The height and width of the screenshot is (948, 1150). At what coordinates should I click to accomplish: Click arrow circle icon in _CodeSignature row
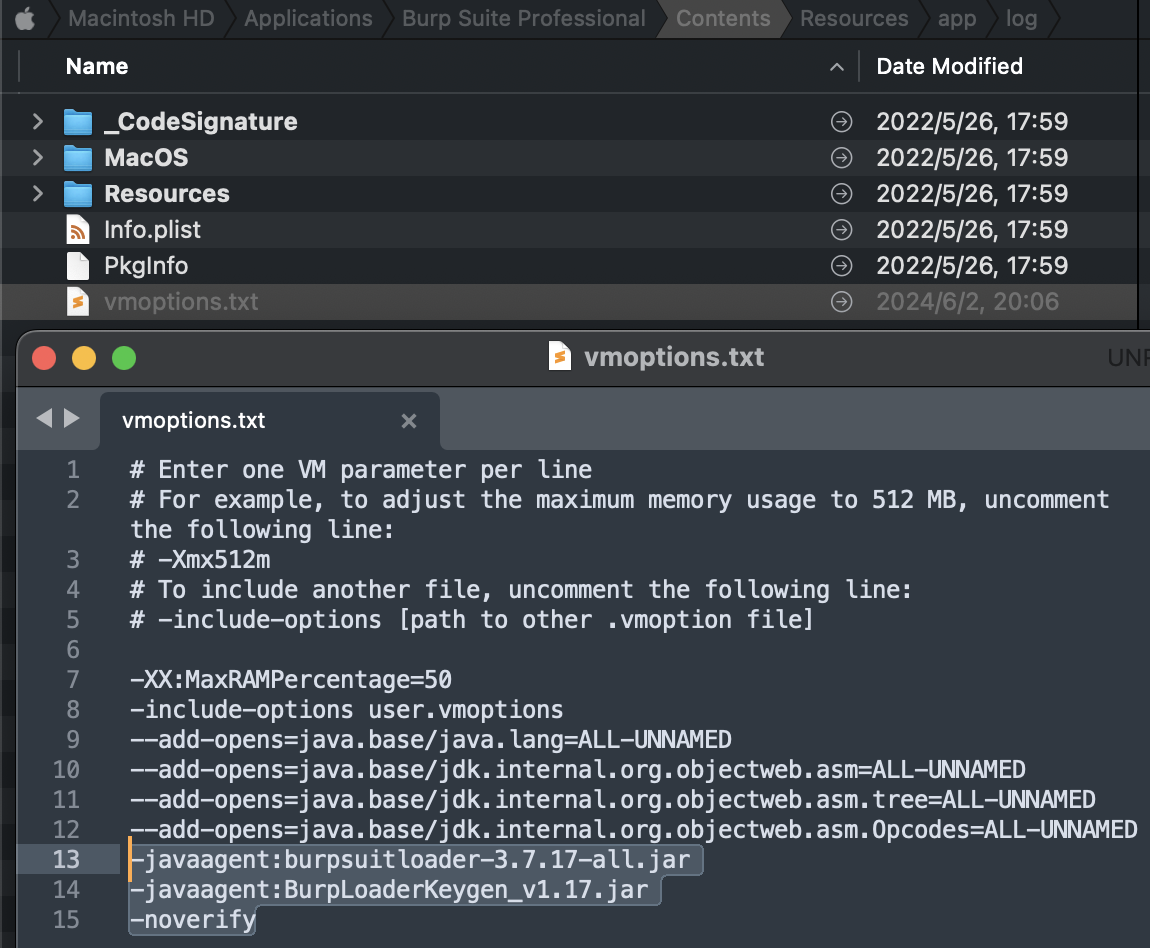841,122
